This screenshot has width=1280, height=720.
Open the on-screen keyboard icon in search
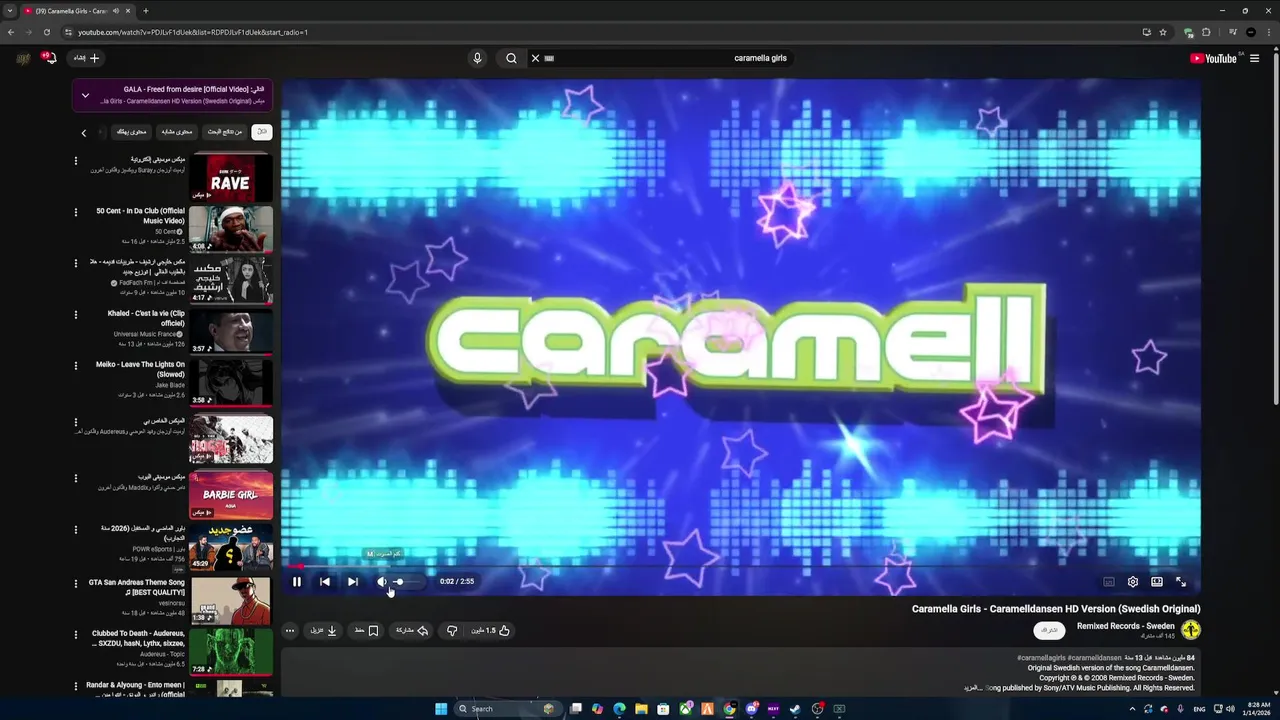point(549,58)
